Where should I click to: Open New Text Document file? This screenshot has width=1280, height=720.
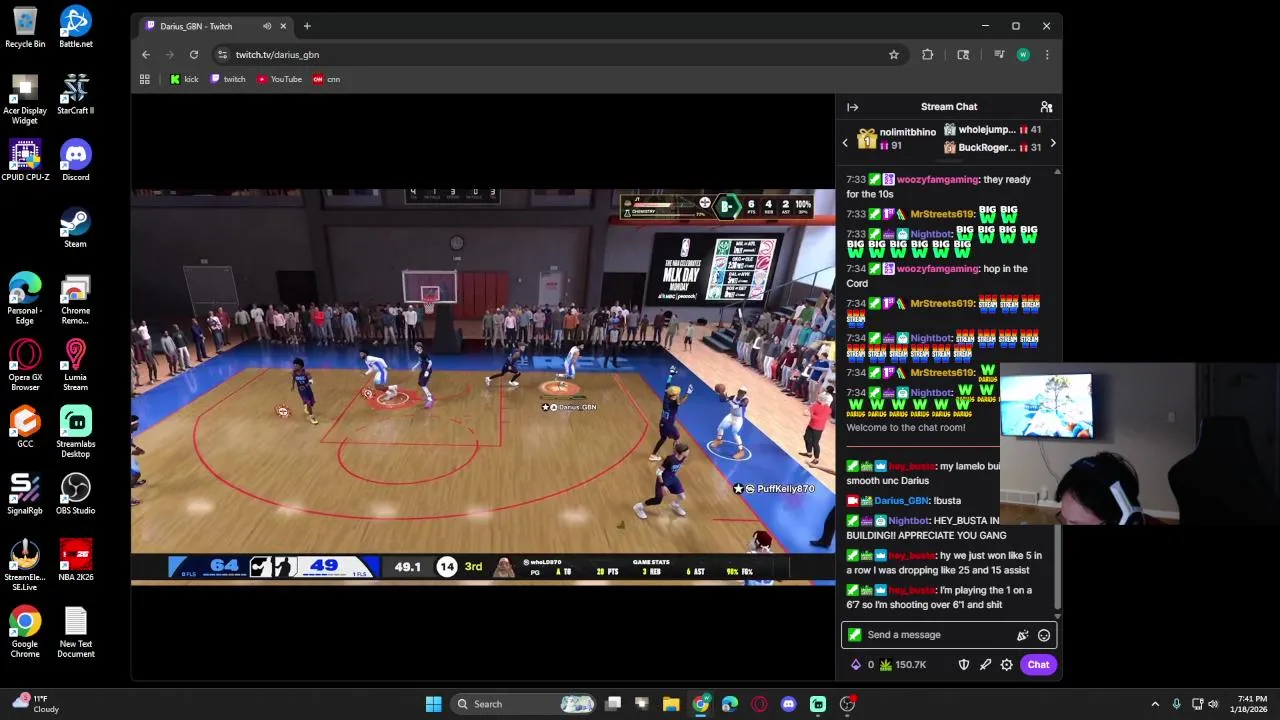pos(76,632)
